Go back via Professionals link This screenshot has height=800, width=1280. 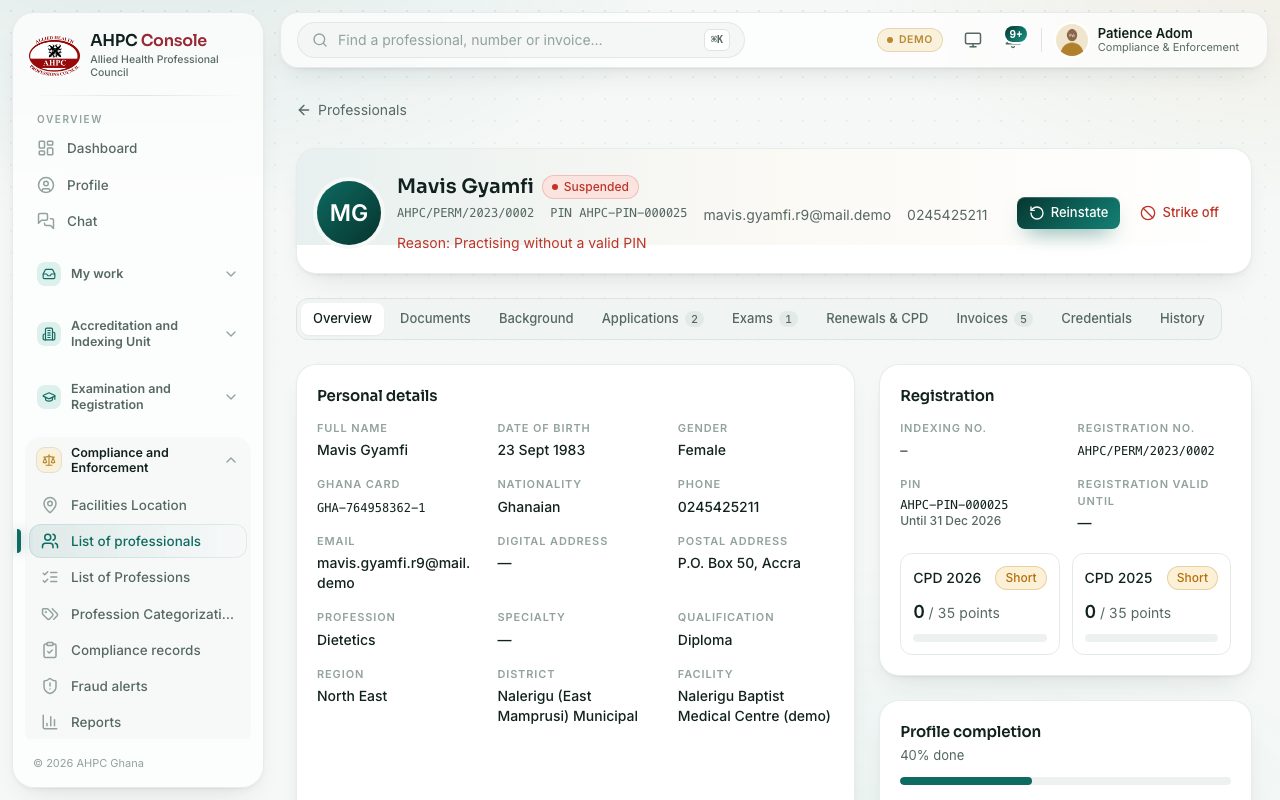pos(352,110)
